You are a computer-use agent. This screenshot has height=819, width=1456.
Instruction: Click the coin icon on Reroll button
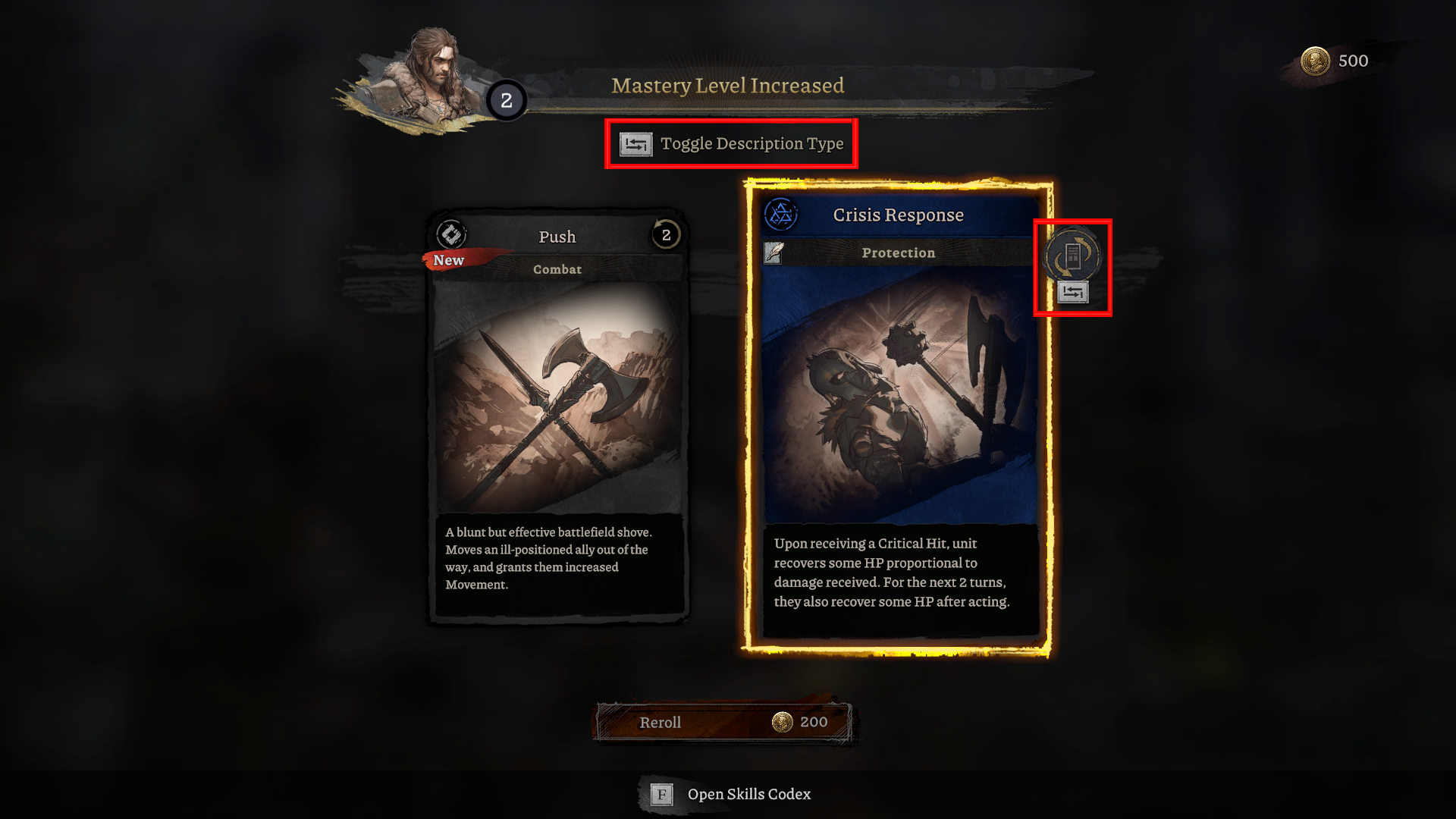tap(782, 722)
